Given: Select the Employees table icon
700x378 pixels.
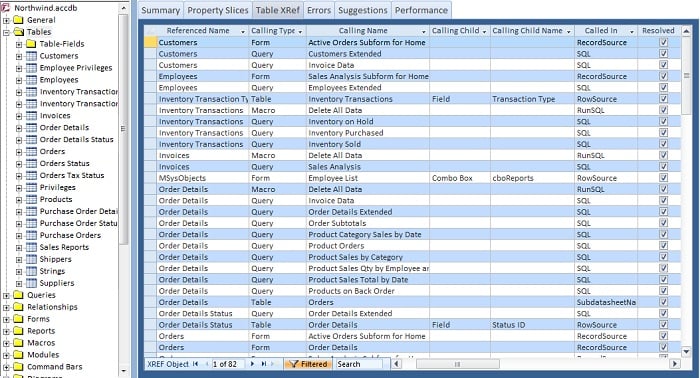Looking at the screenshot, I should [31, 80].
